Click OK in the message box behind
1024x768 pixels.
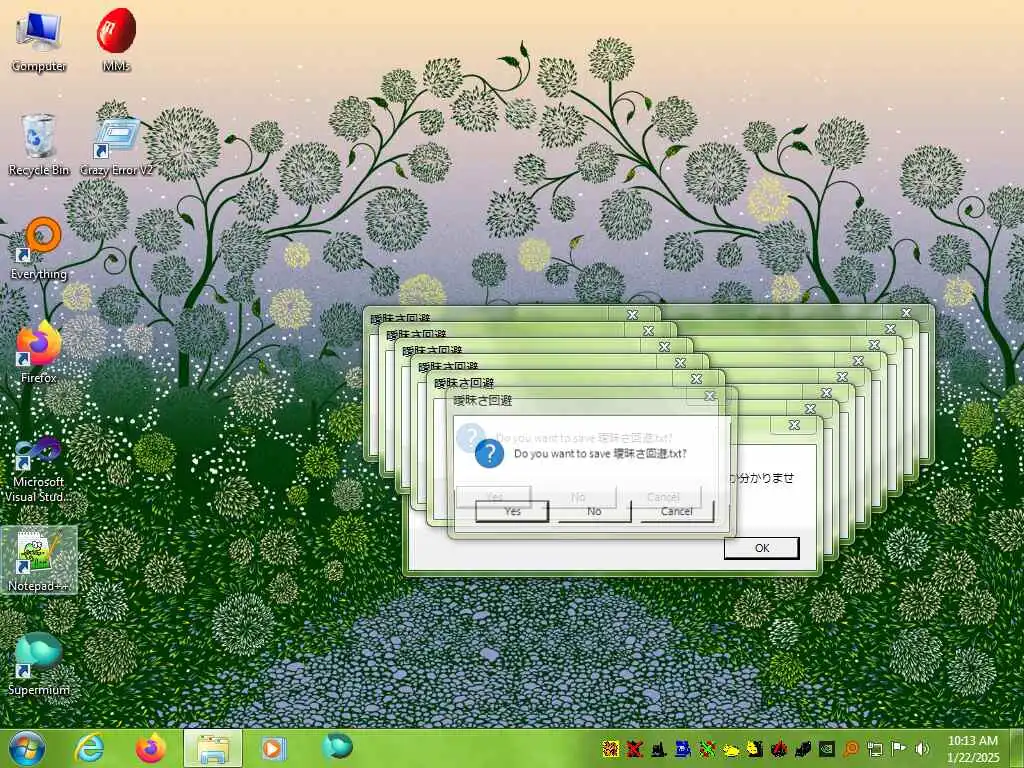(x=761, y=548)
